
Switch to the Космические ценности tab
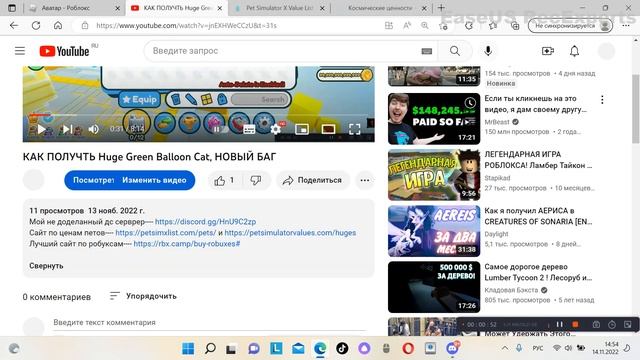point(380,8)
